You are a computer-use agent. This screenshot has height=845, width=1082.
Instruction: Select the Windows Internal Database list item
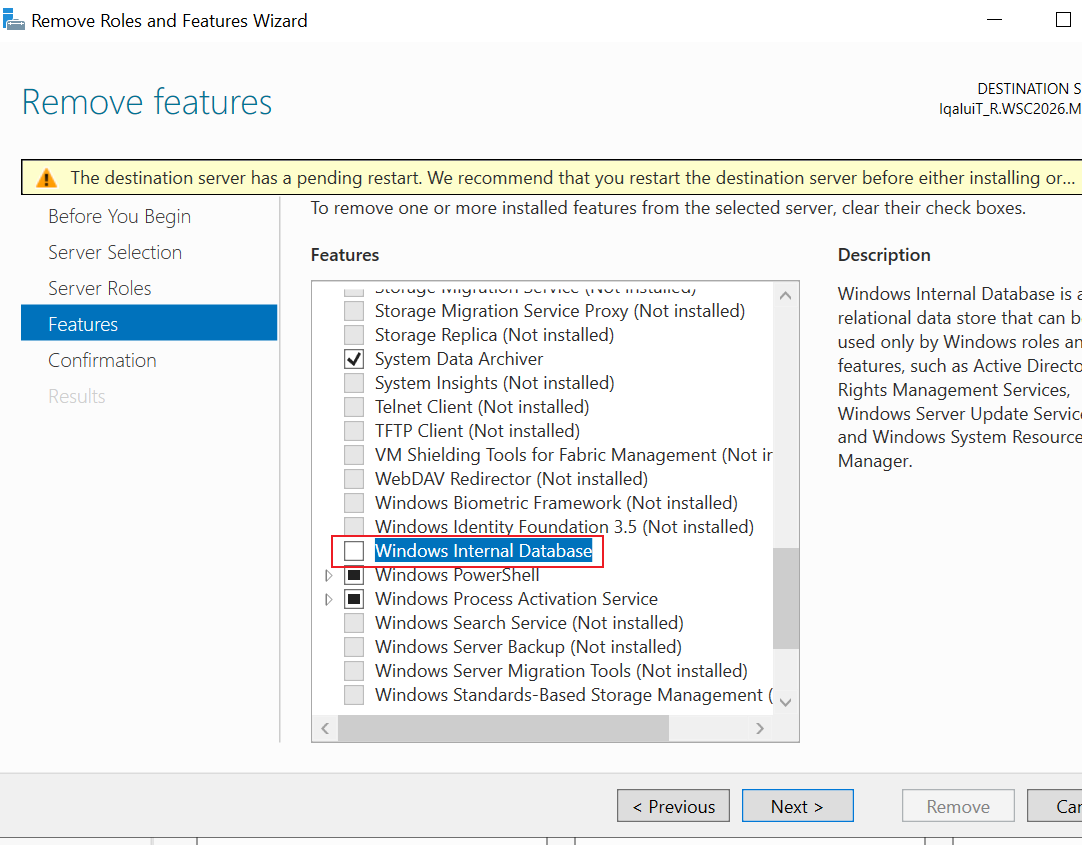point(483,550)
